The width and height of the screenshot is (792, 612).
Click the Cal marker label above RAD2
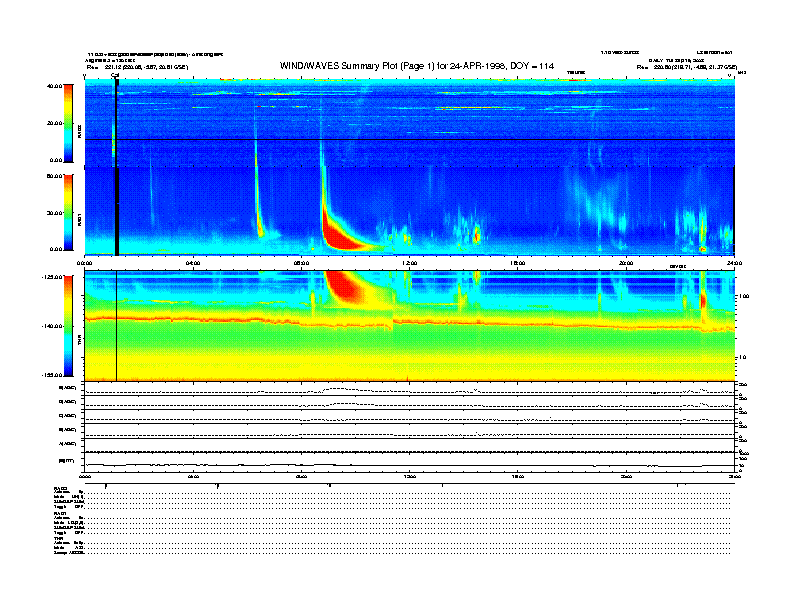tap(115, 76)
